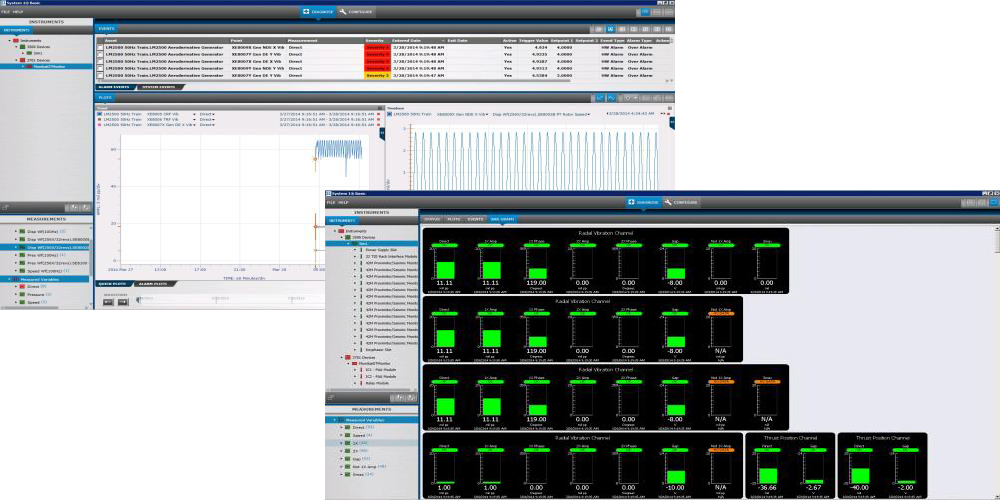Switch to Configure mode in top window

356,11
